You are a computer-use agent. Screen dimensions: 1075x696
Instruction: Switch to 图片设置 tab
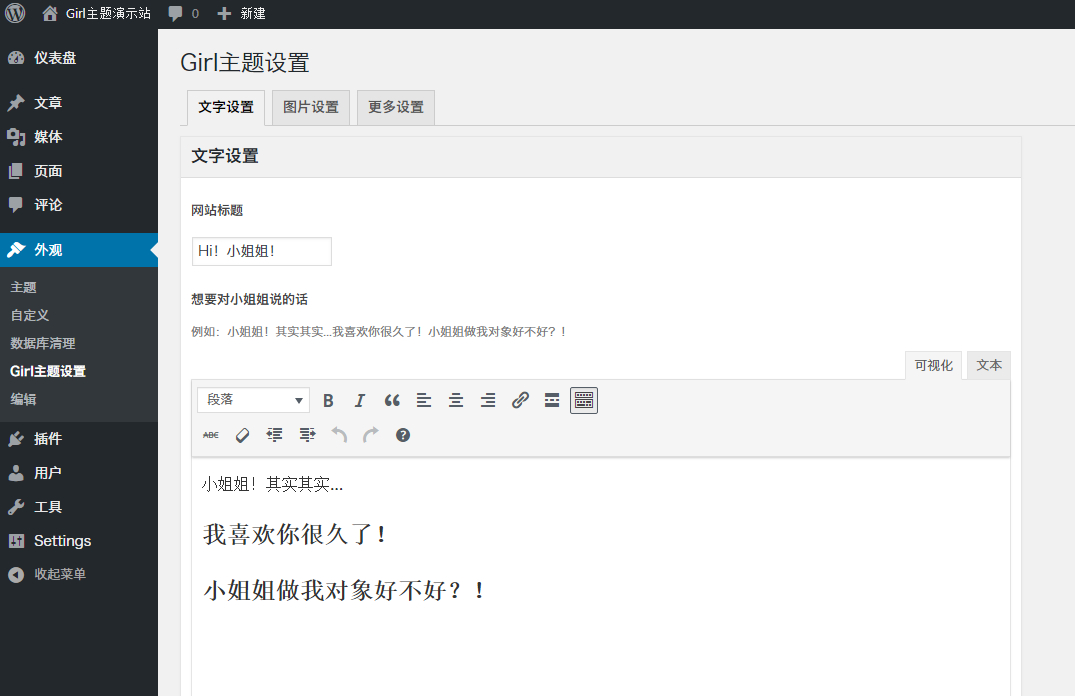pos(311,108)
